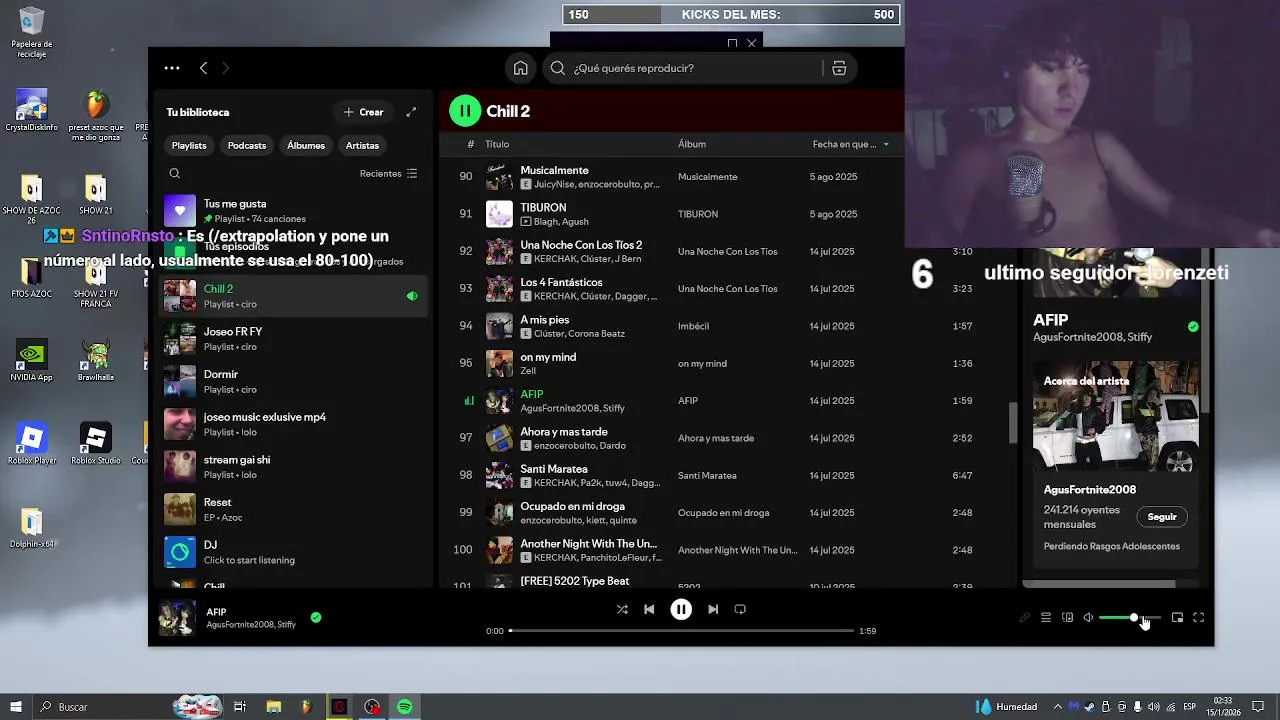The image size is (1280, 720).
Task: Open FL Studio from the taskbar
Action: [306, 707]
